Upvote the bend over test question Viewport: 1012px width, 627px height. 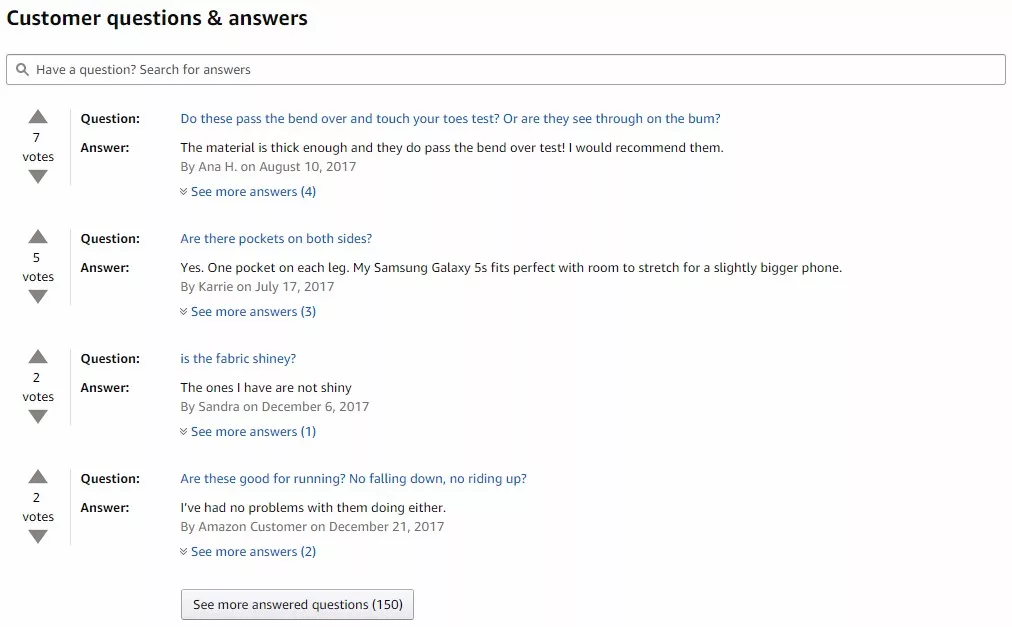38,117
